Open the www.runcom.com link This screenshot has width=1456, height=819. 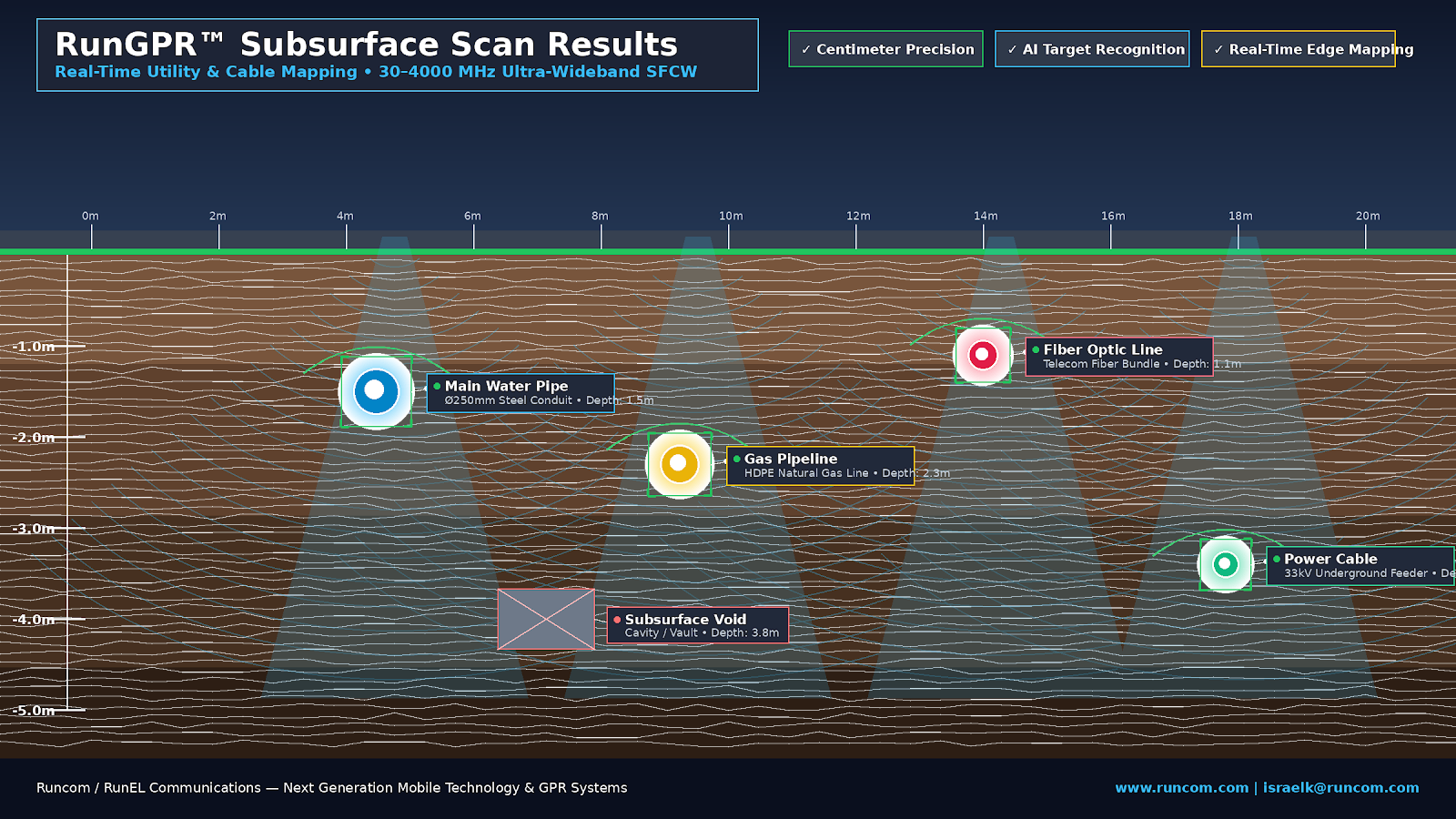click(x=1182, y=788)
